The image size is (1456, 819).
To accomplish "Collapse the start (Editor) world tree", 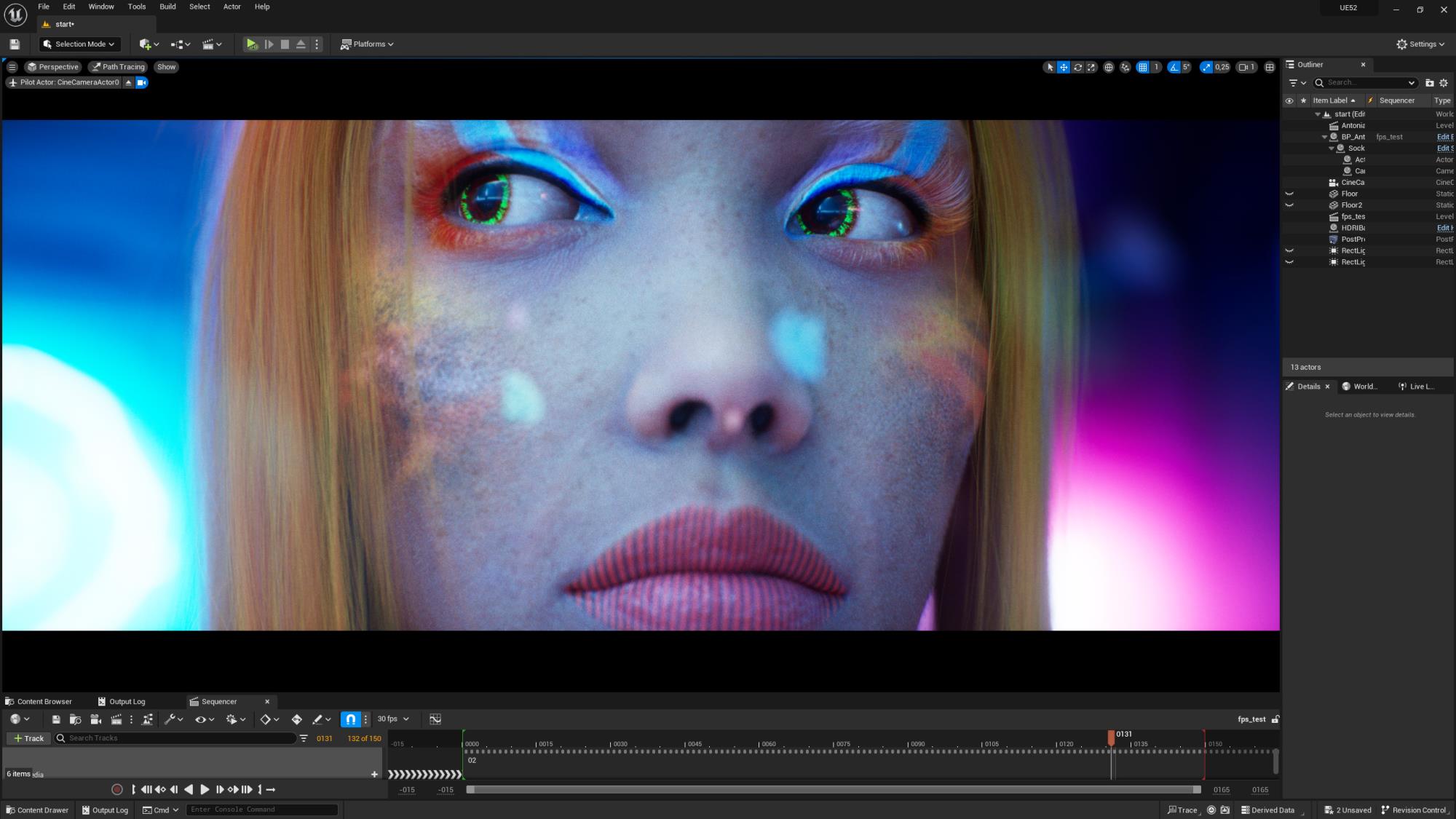I will 1317,114.
